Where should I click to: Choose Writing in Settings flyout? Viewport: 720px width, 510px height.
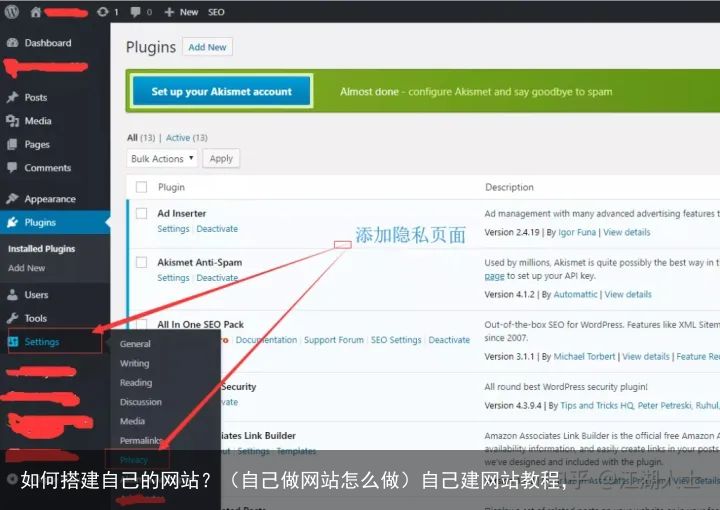[135, 363]
